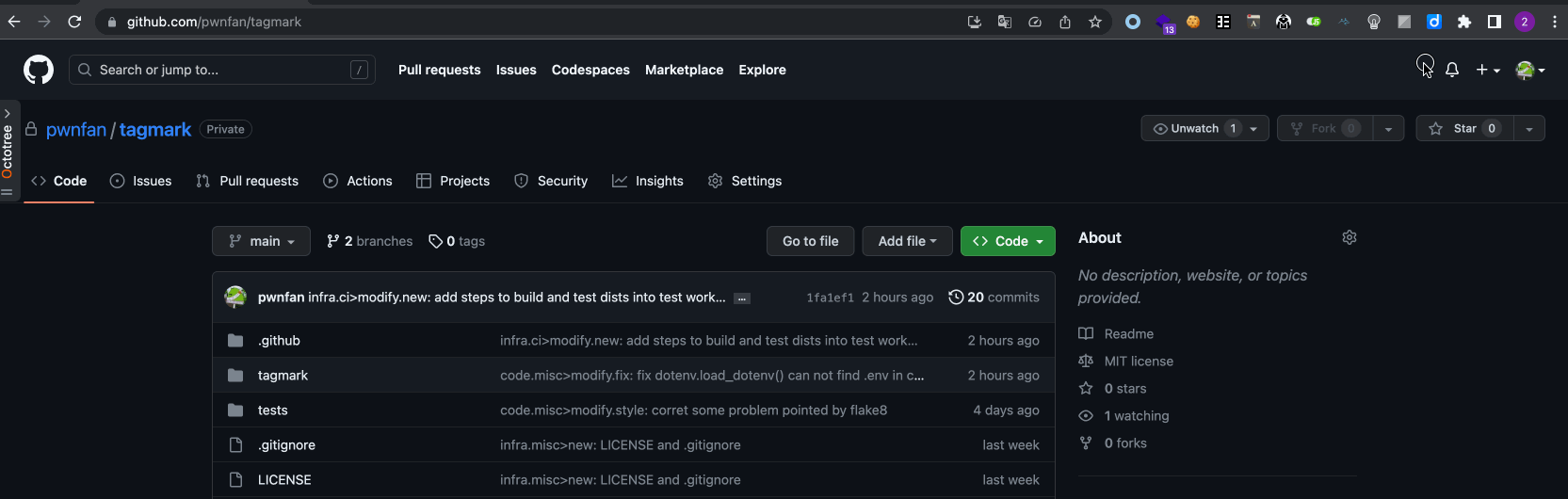Open the Chrome three-dot menu

pos(1555,22)
